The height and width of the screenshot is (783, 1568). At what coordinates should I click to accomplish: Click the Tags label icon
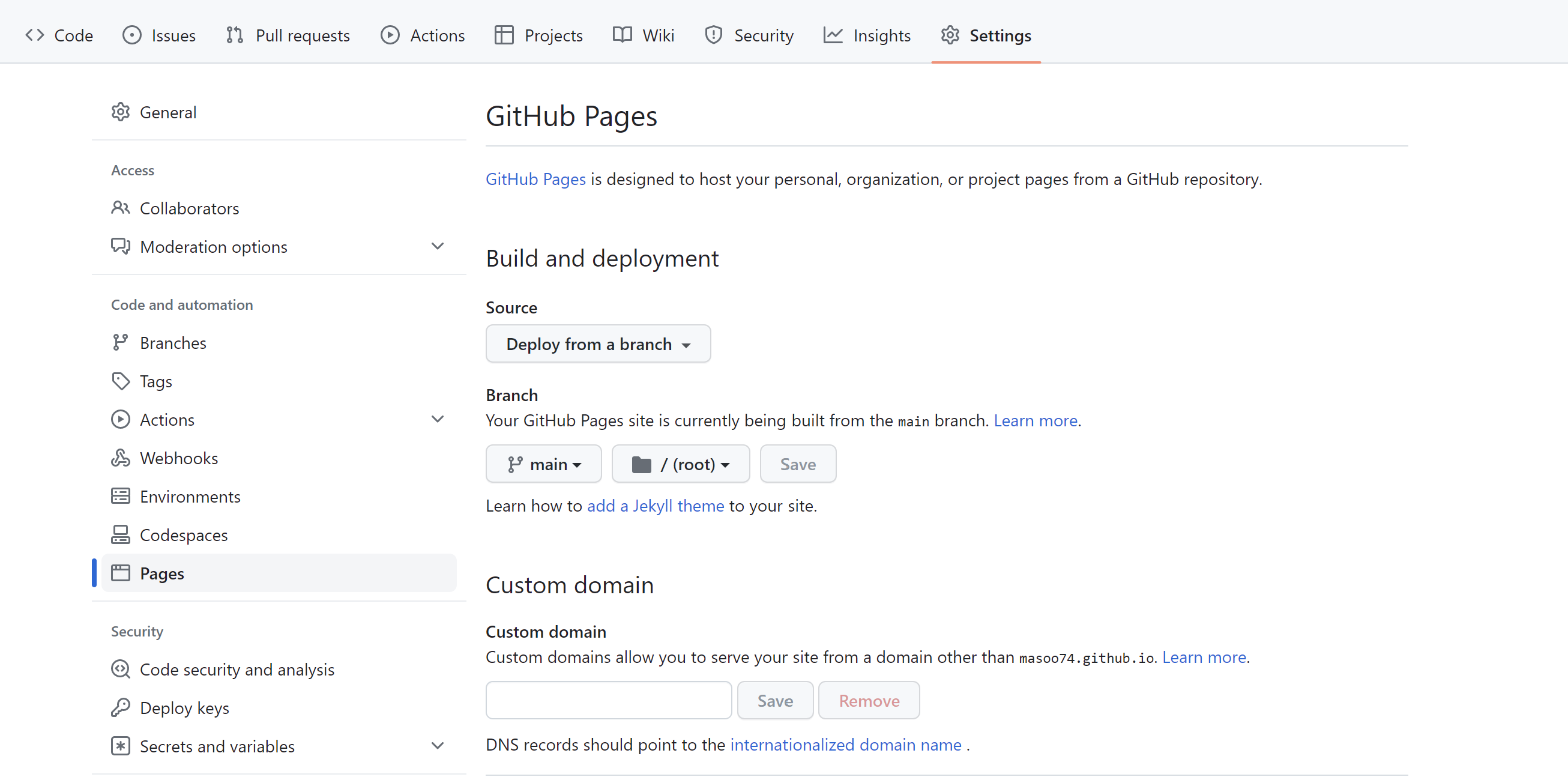coord(121,381)
